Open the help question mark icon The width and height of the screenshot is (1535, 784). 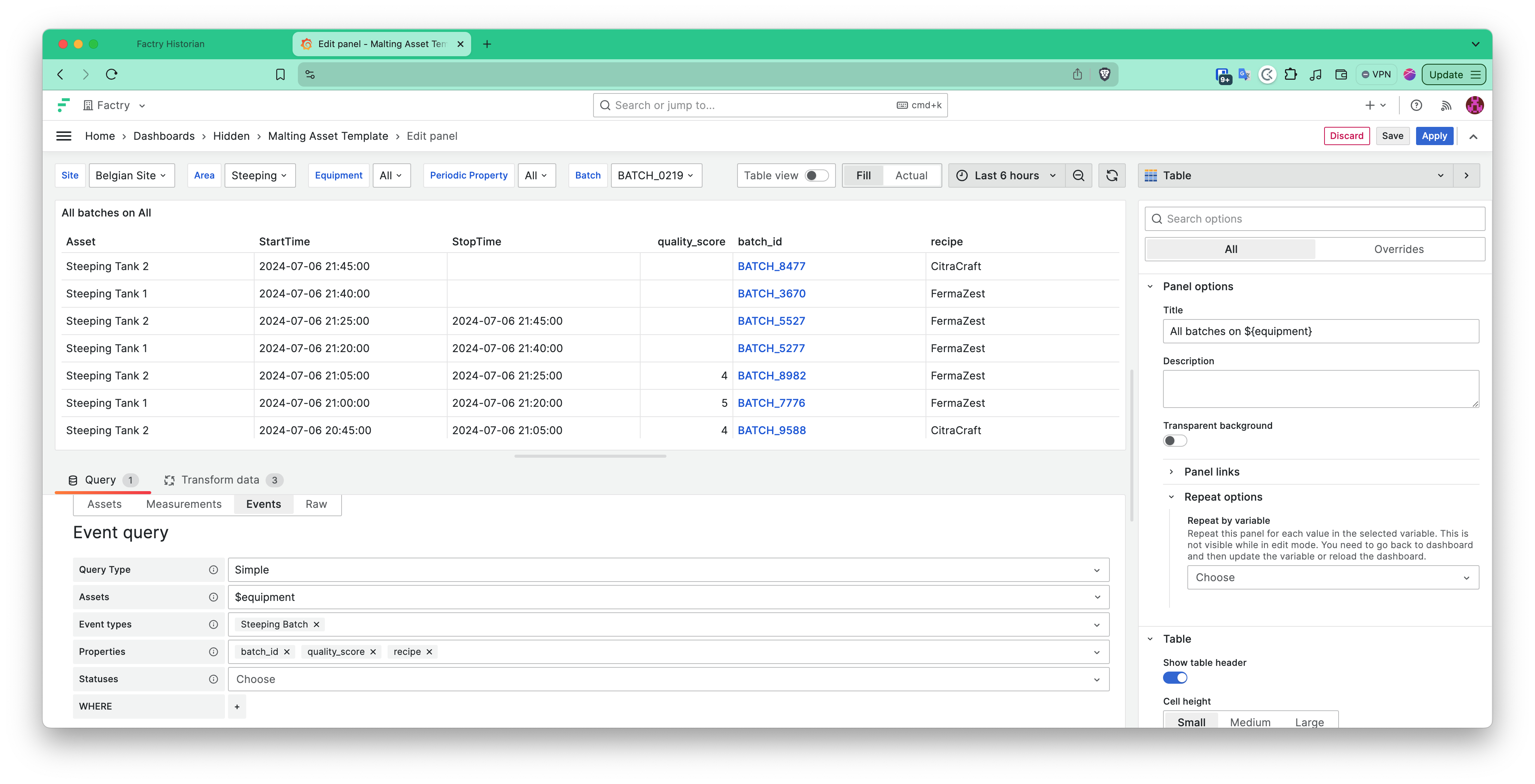1416,106
